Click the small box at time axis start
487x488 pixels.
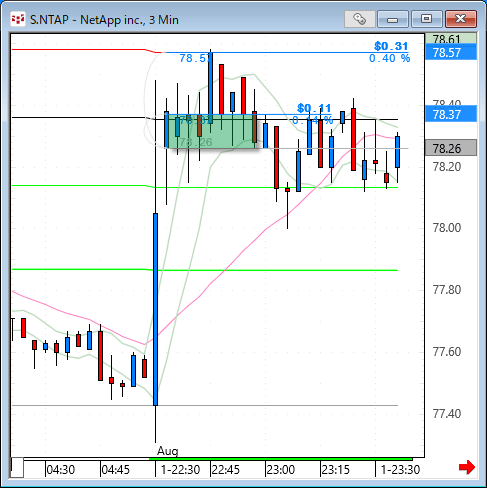(17, 468)
